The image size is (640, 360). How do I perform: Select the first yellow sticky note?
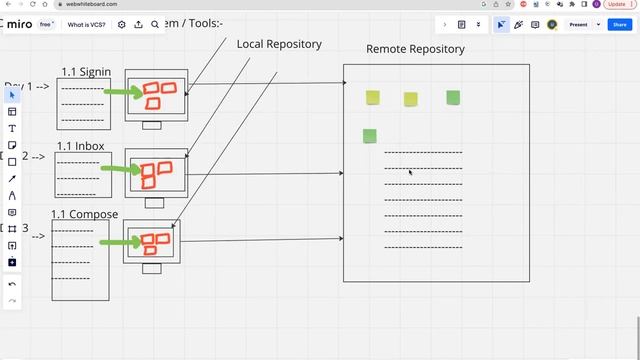(x=373, y=98)
